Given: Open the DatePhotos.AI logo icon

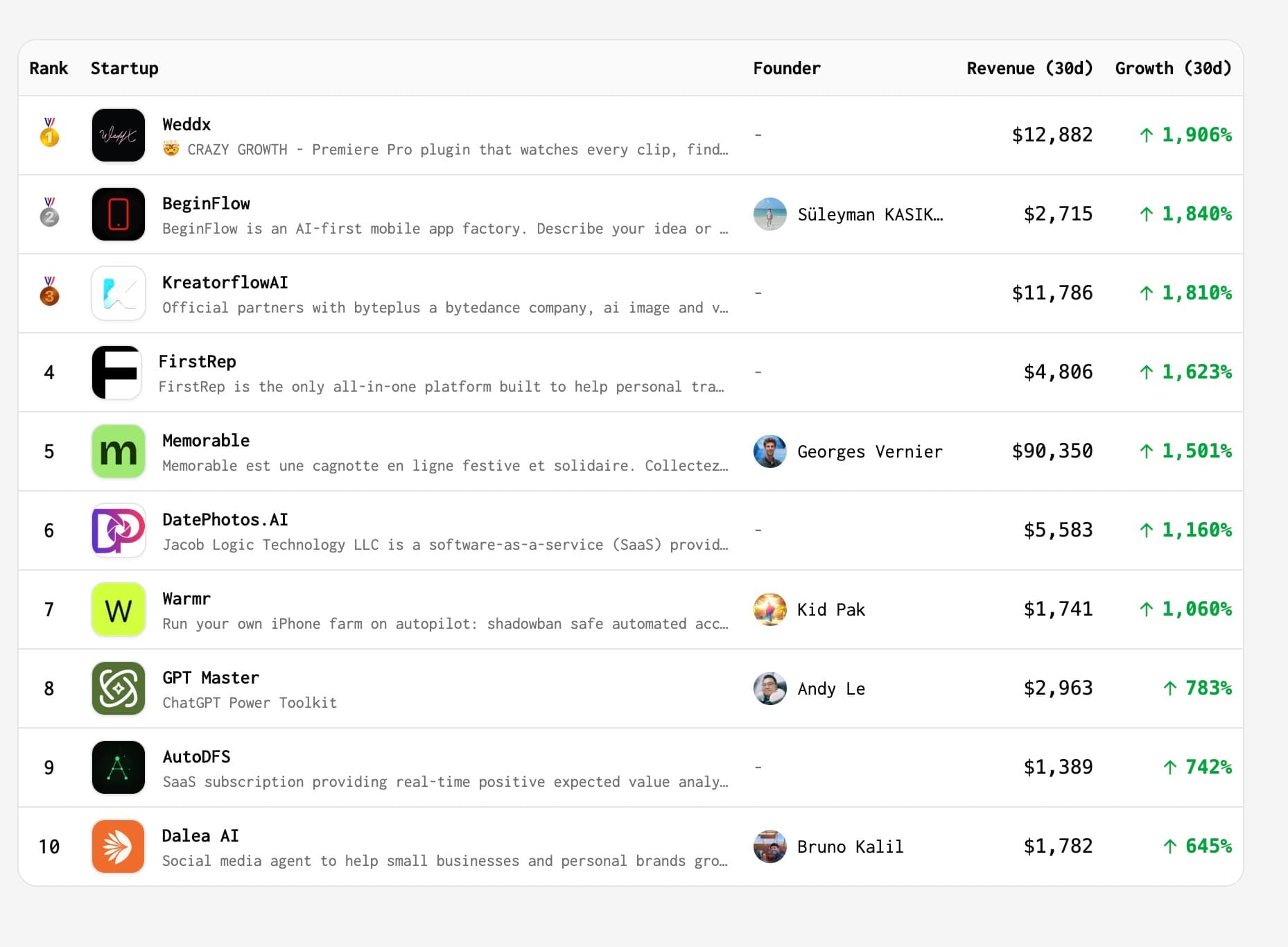Looking at the screenshot, I should [119, 530].
